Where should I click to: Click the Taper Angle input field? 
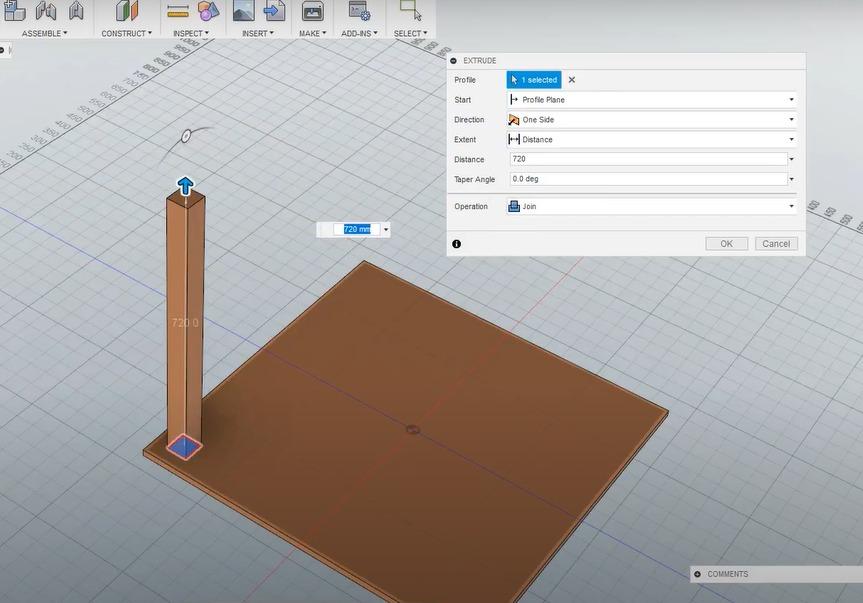point(648,179)
